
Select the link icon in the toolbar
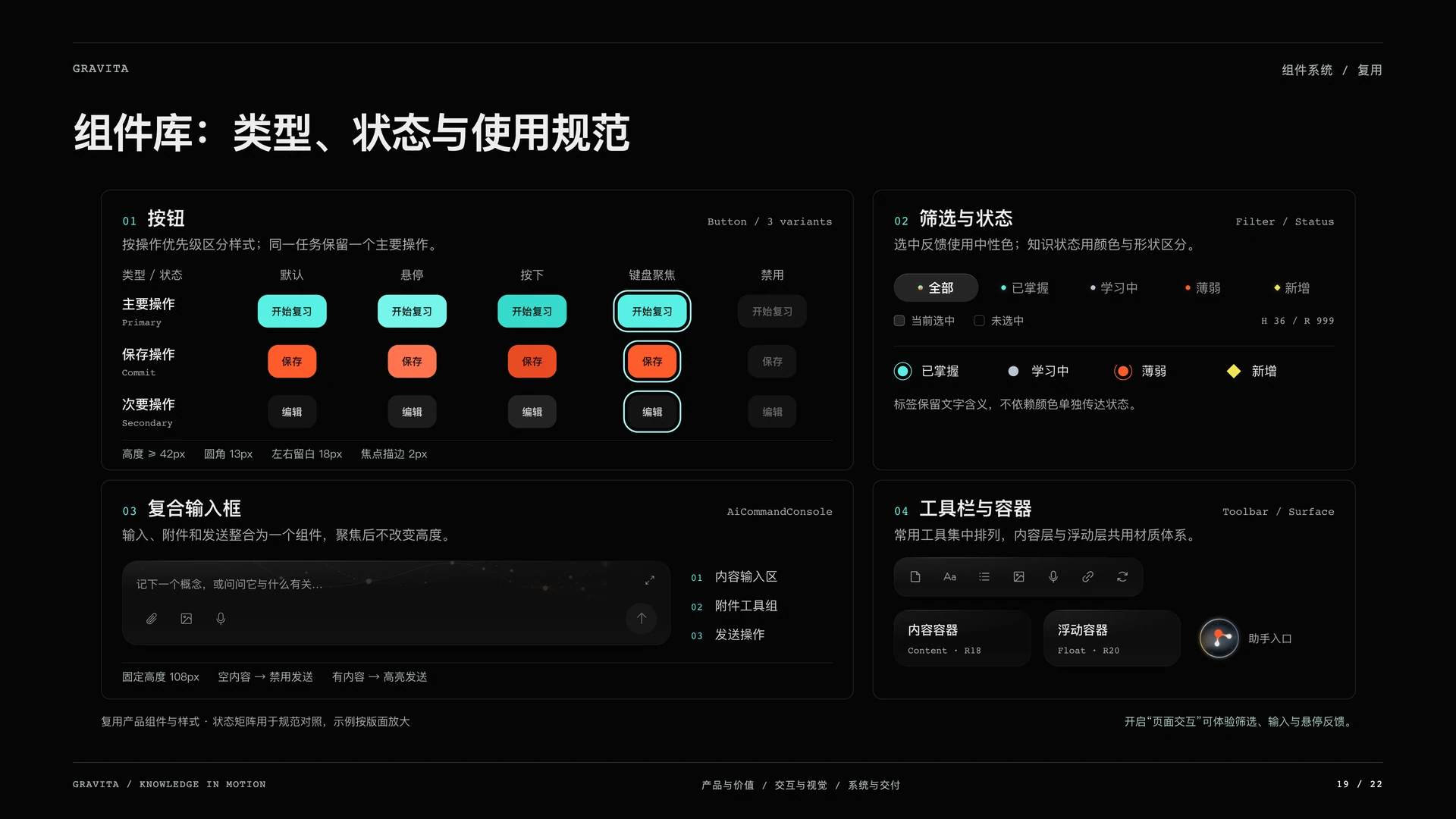1088,577
